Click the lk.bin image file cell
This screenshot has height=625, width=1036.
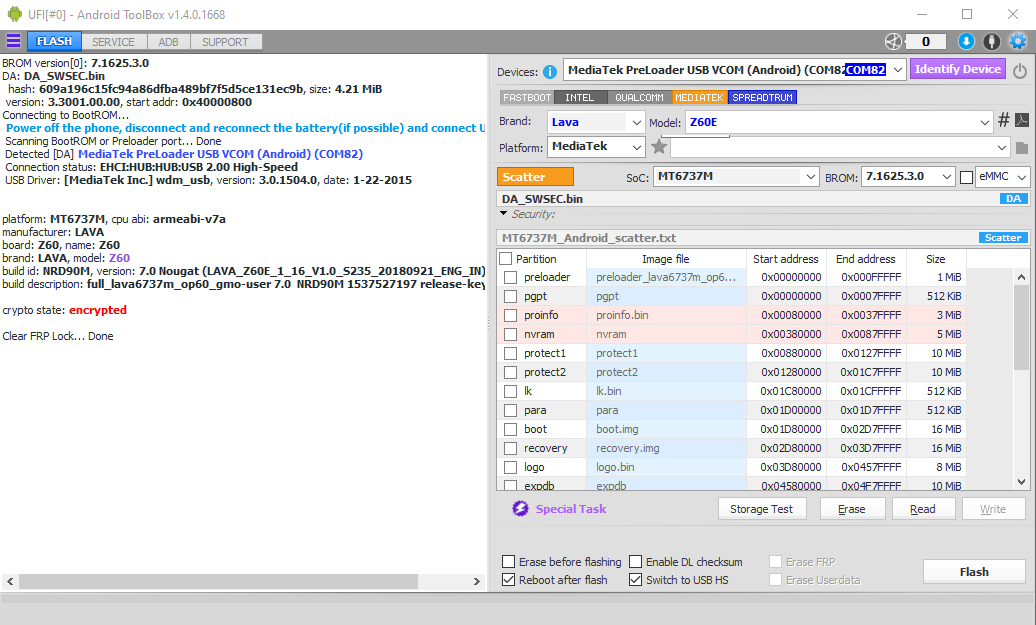pos(666,391)
